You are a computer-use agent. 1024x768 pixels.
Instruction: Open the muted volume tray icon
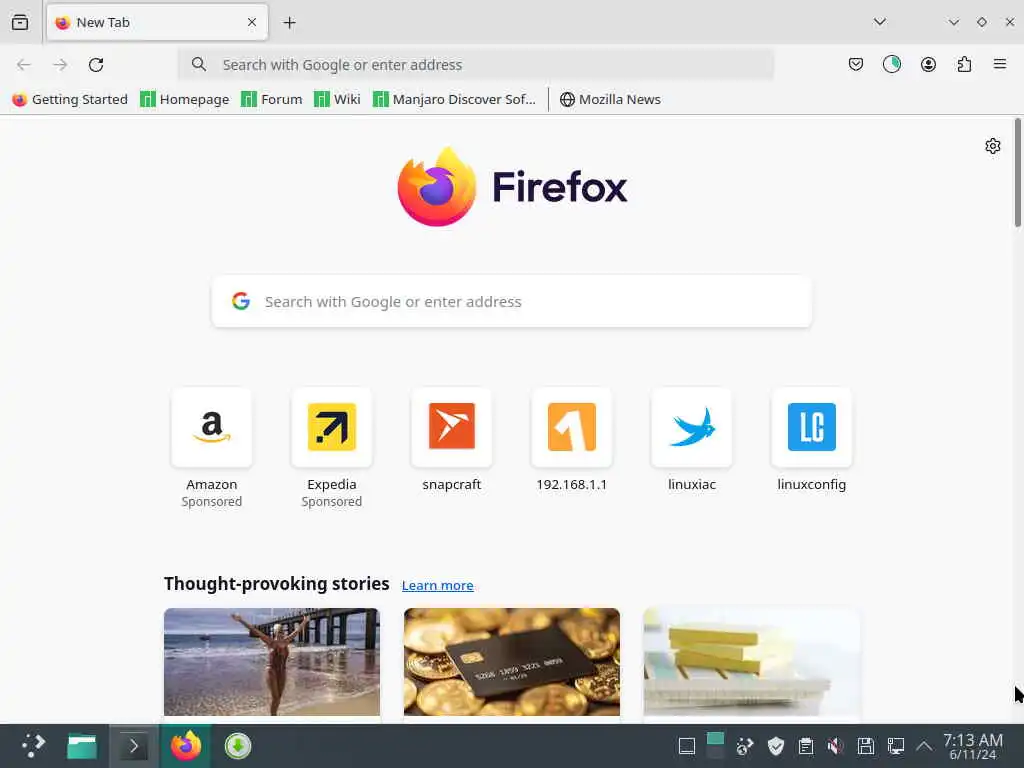tap(835, 746)
